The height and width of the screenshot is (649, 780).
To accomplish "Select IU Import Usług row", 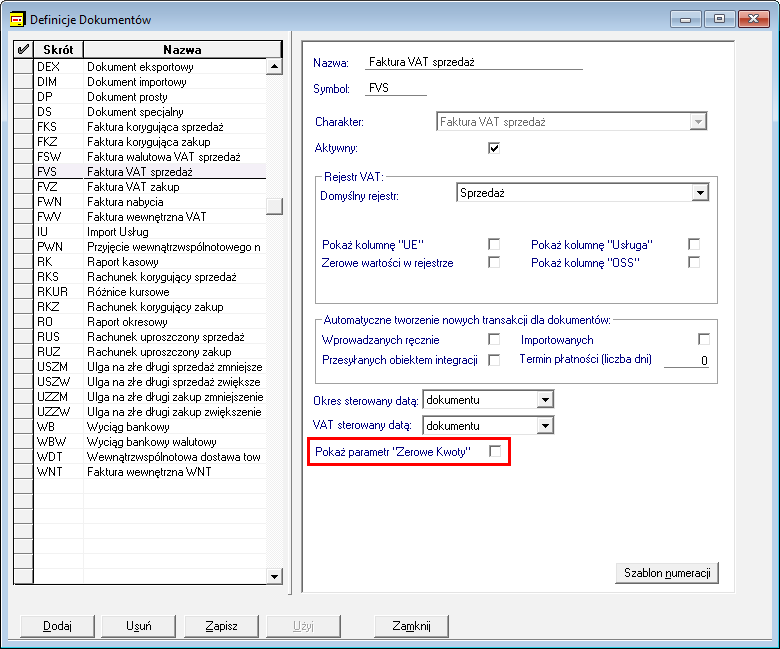I will [150, 232].
